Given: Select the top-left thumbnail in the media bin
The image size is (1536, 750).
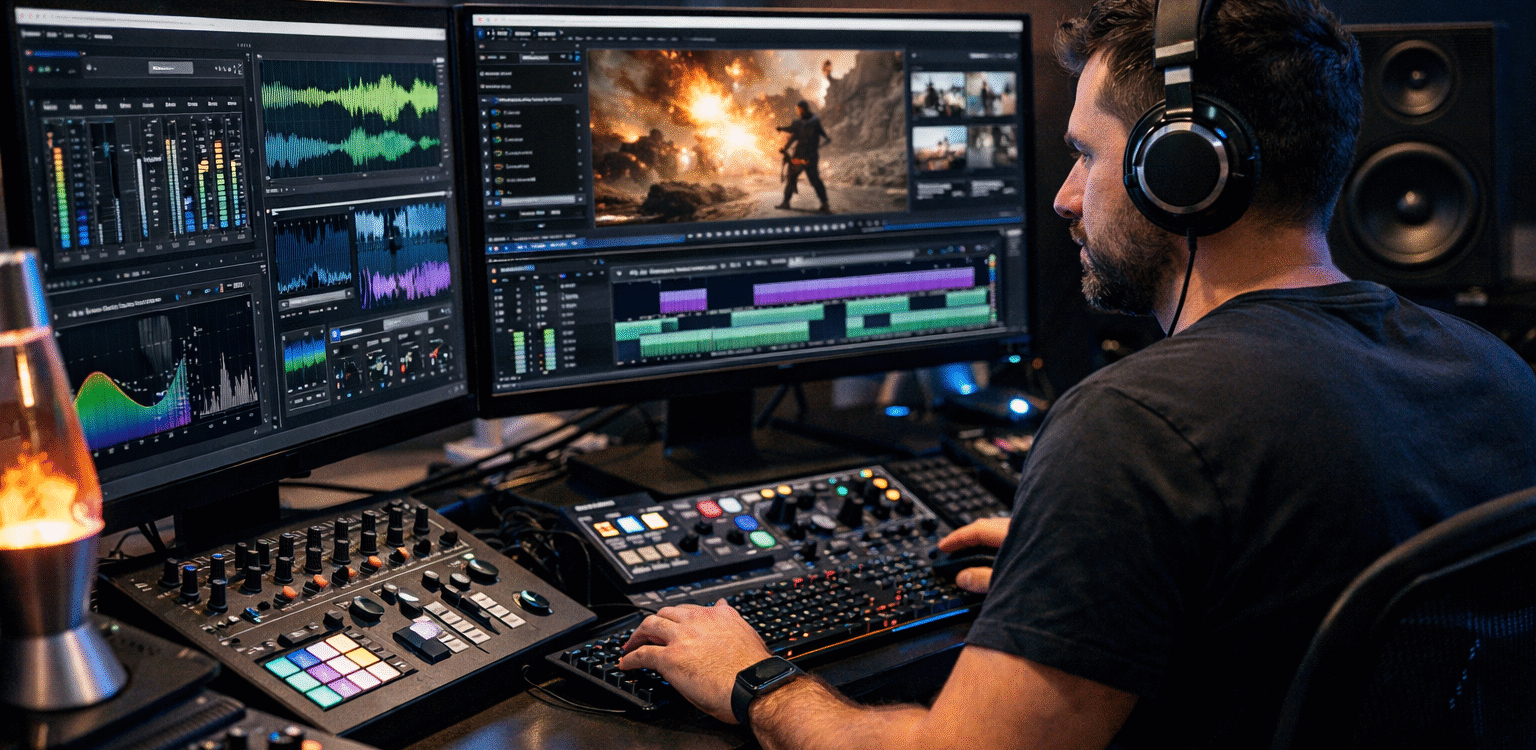Looking at the screenshot, I should tap(936, 95).
